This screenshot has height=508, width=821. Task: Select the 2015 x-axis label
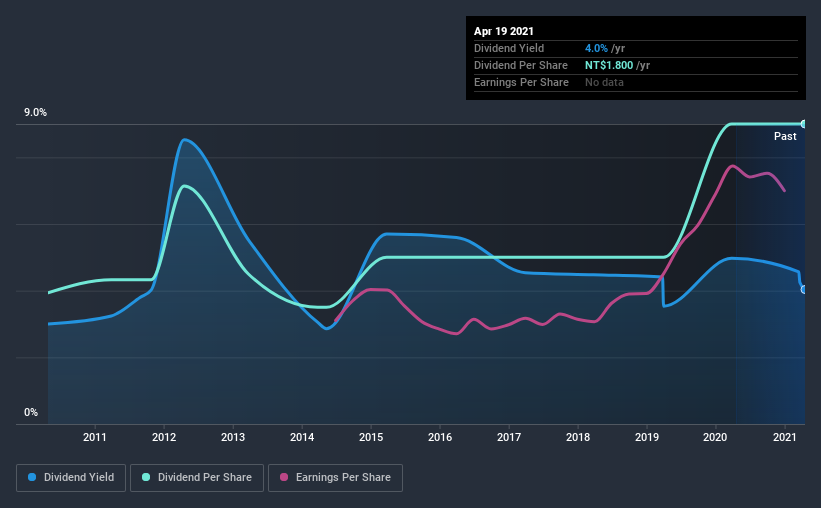tap(371, 437)
